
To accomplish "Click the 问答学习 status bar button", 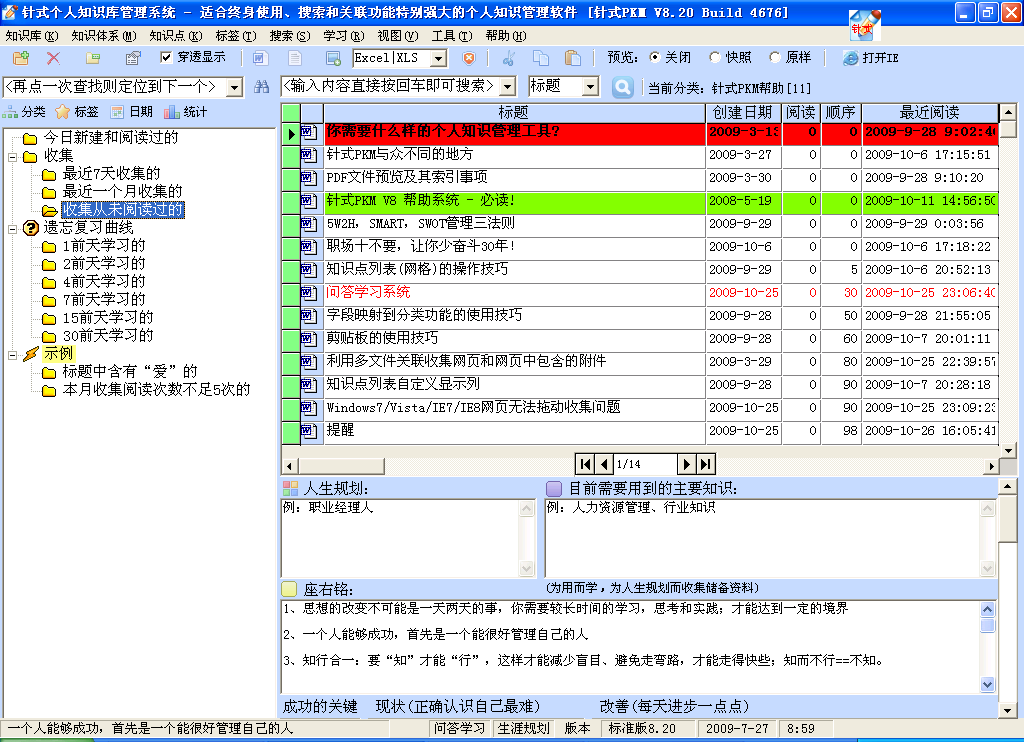I will (460, 729).
